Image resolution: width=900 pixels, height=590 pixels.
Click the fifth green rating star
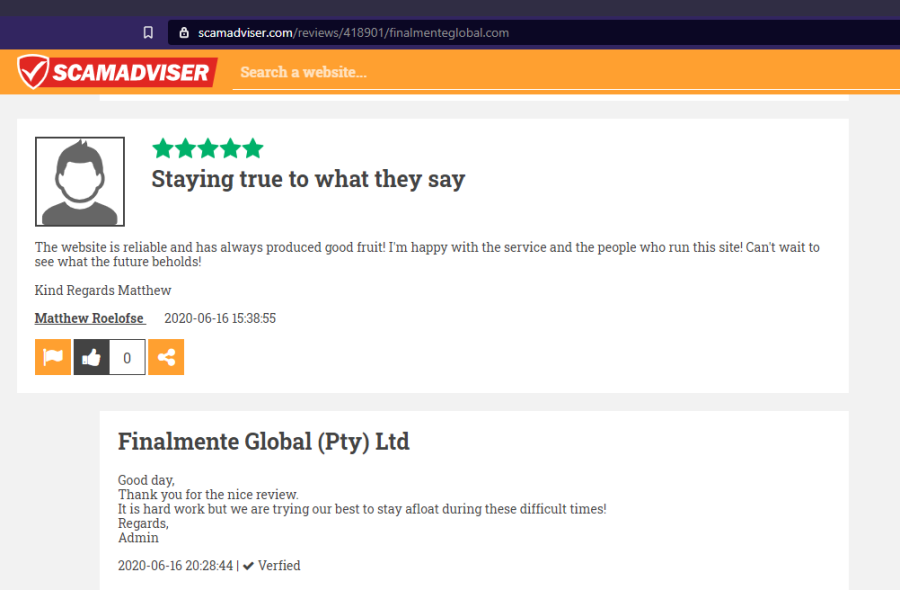pos(252,149)
